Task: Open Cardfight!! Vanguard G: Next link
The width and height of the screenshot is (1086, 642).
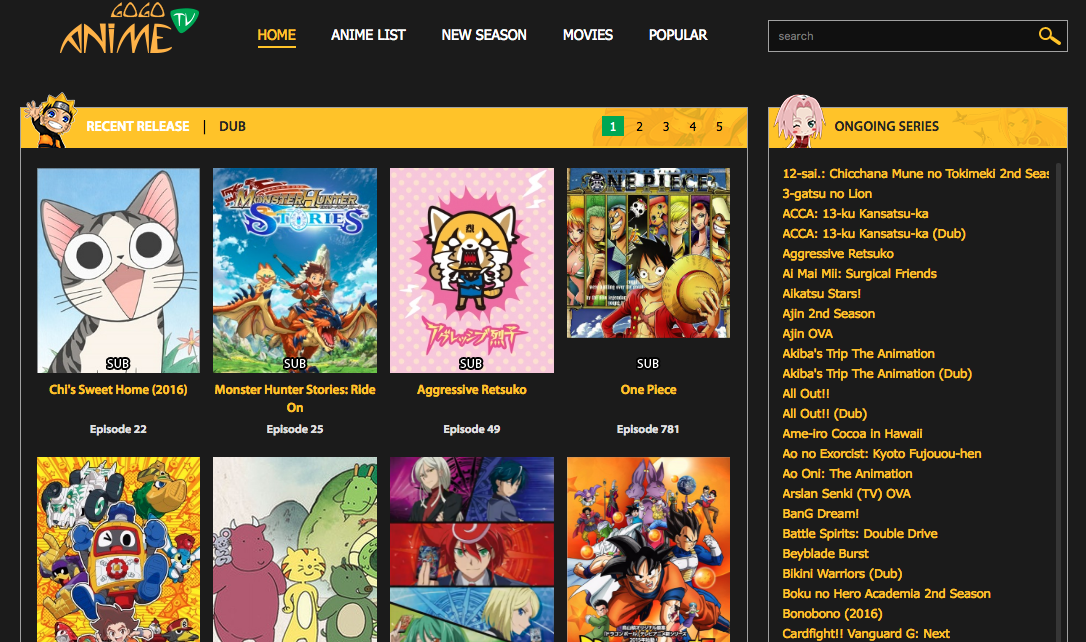Action: pos(866,634)
